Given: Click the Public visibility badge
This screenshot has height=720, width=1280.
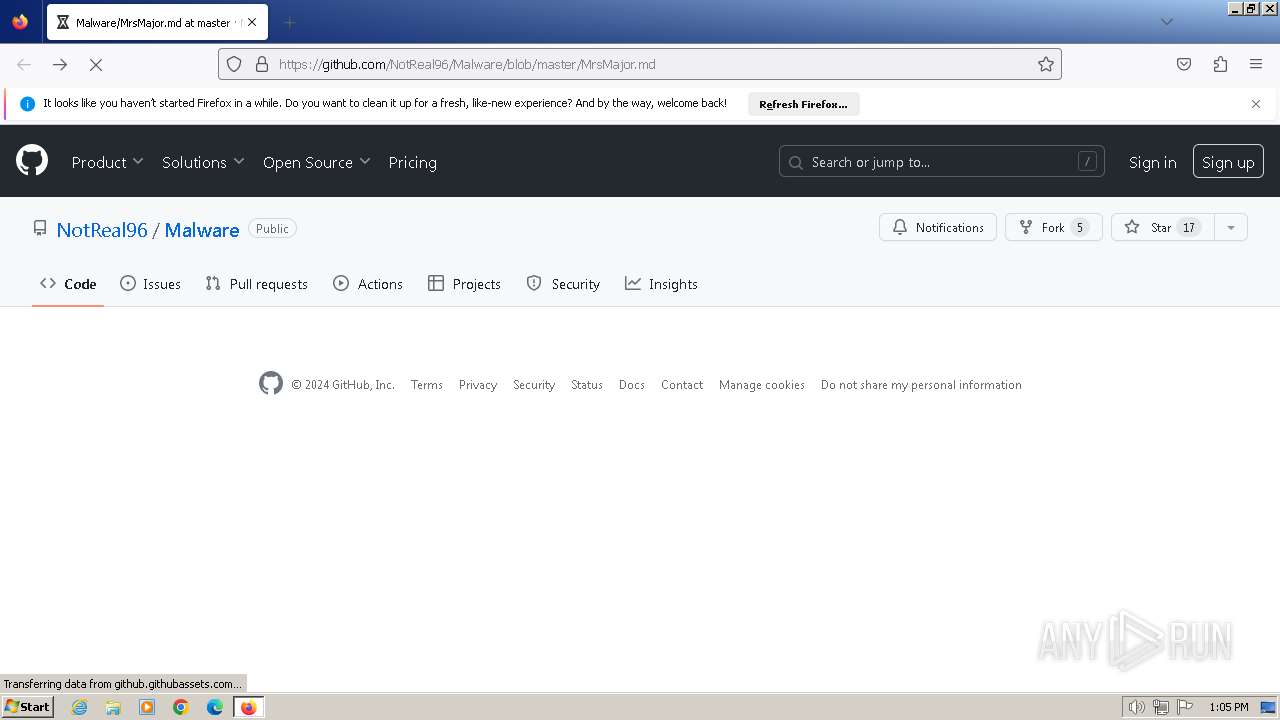Looking at the screenshot, I should (x=272, y=229).
